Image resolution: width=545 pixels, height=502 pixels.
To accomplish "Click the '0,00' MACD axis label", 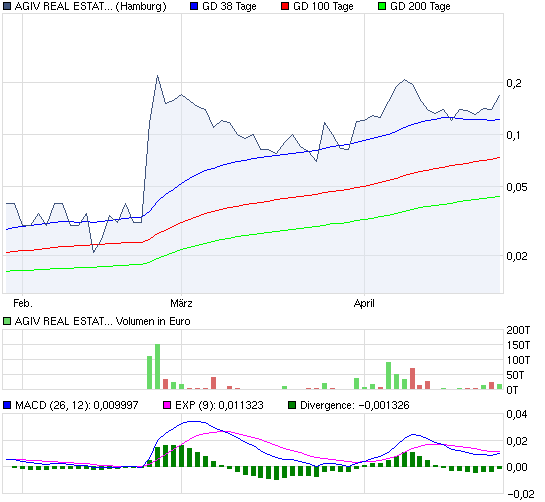I will coord(516,467).
